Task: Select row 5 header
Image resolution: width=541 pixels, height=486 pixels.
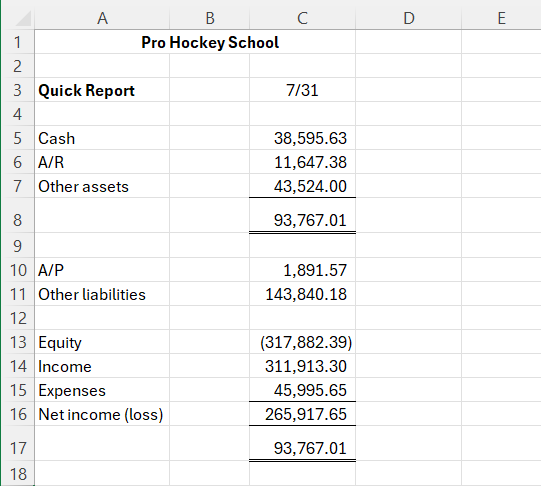Action: [18, 138]
